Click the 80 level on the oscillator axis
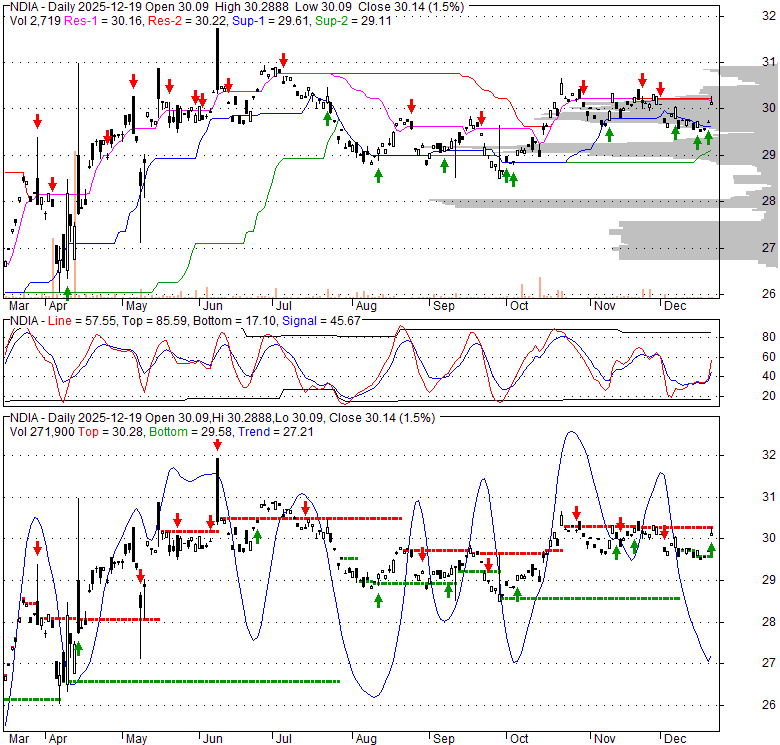 [x=738, y=336]
